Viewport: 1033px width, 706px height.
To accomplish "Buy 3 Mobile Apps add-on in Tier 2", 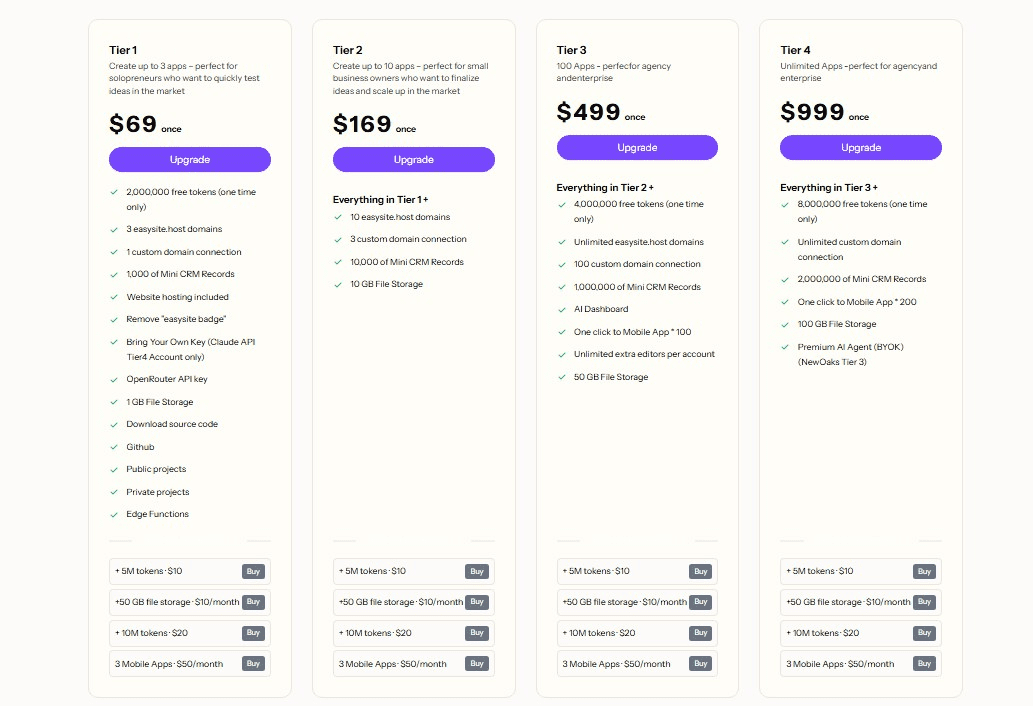I will click(x=477, y=664).
